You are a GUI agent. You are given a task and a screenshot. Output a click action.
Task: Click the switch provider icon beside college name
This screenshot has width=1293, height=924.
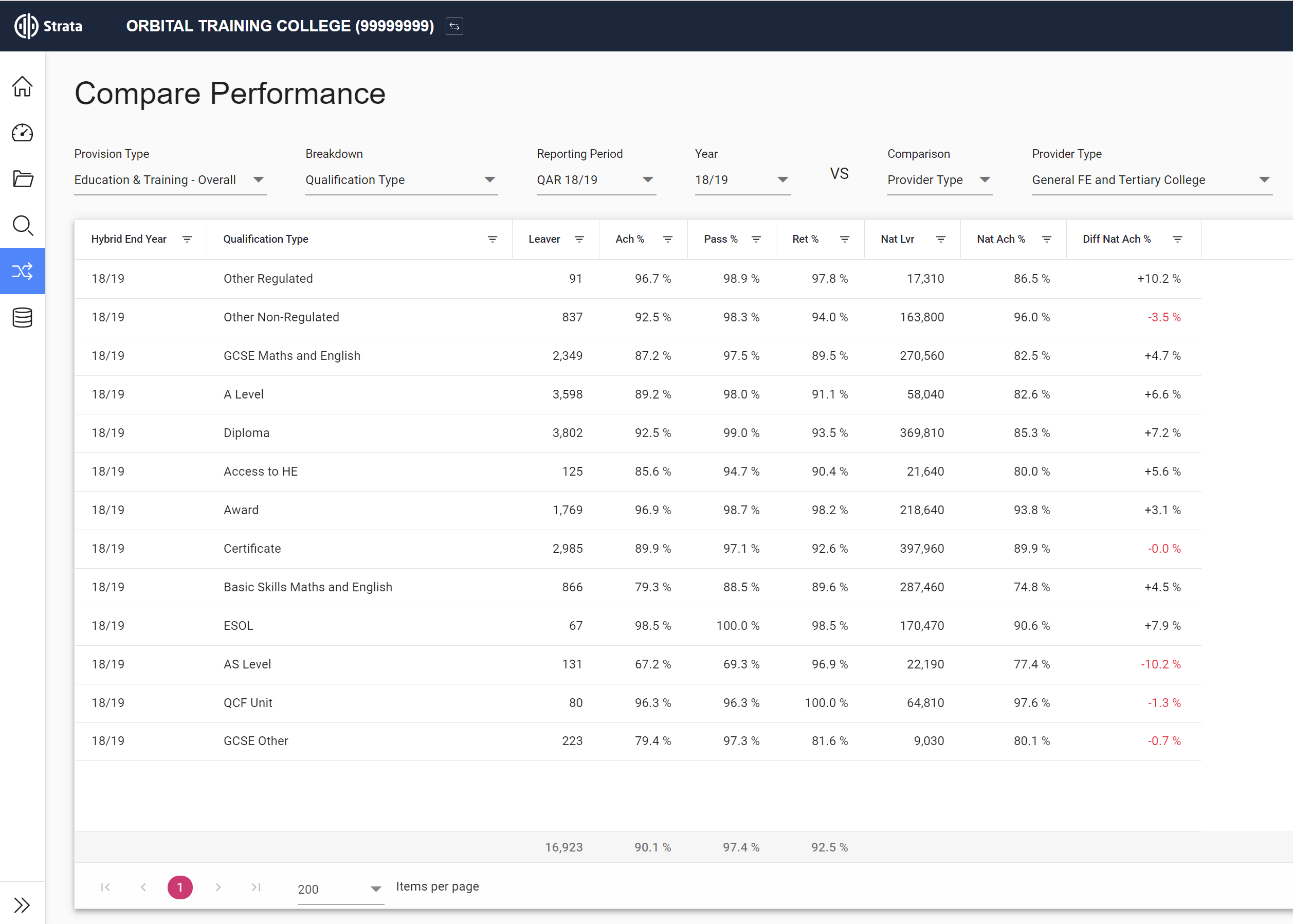tap(454, 26)
